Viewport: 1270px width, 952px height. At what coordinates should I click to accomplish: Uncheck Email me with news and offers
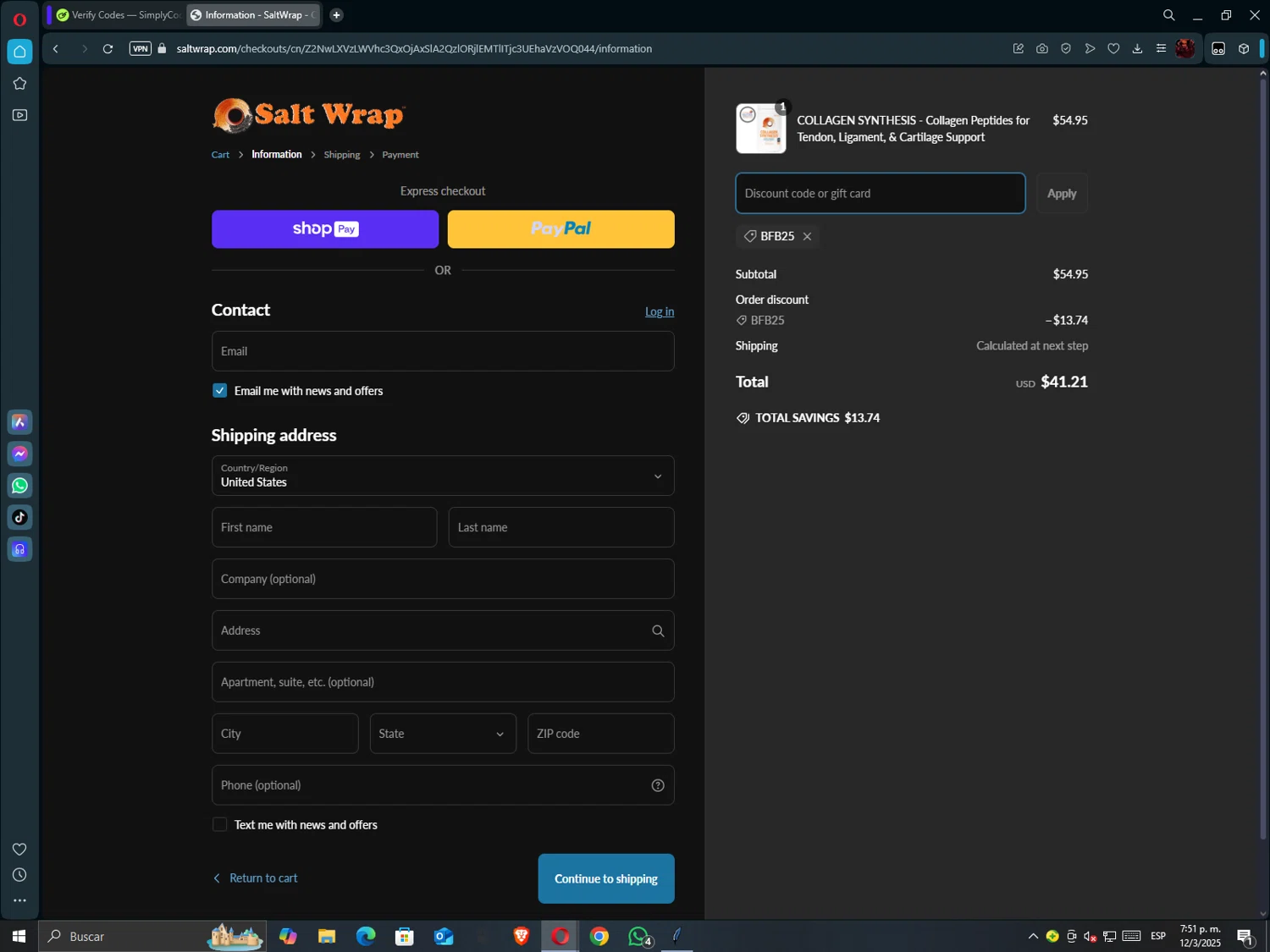[x=220, y=391]
